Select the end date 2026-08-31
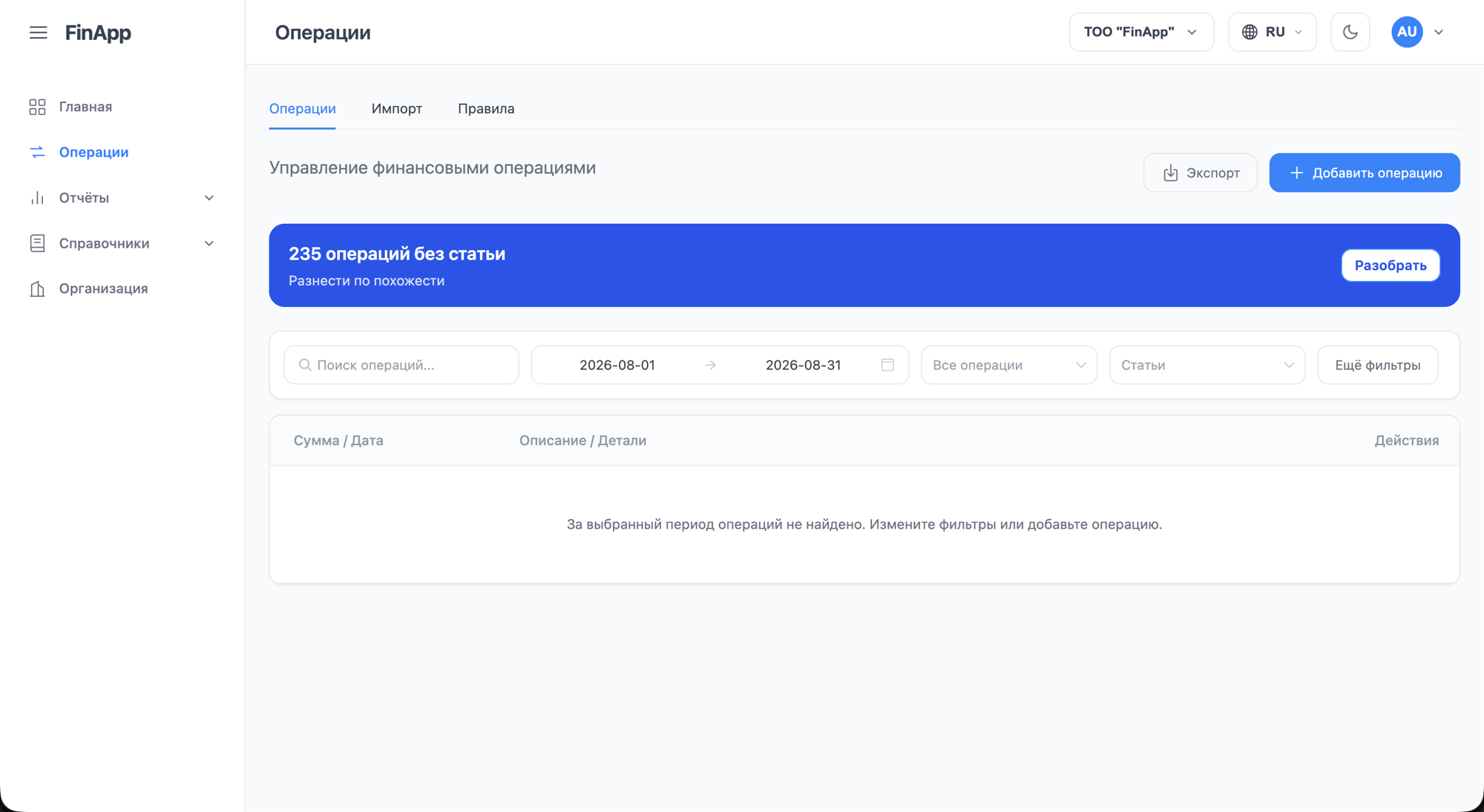This screenshot has height=812, width=1484. [803, 365]
